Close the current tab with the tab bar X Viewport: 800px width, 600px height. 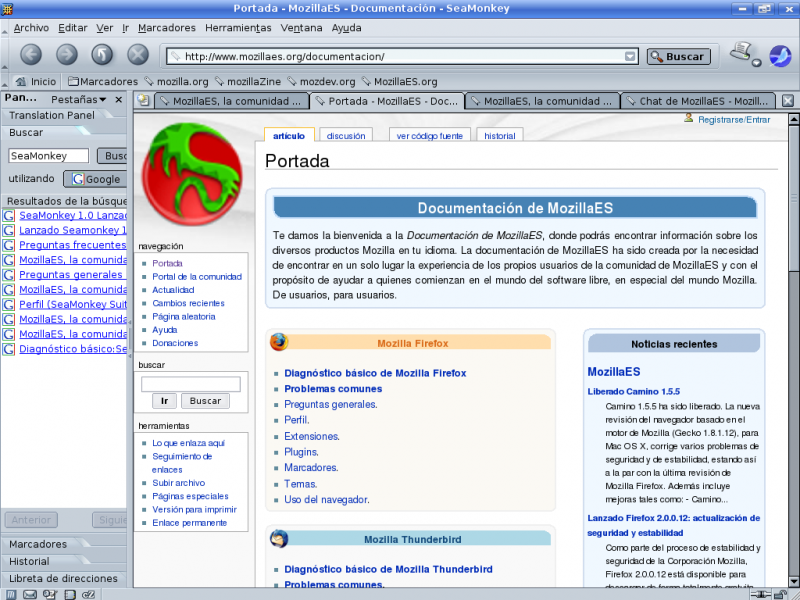click(788, 101)
